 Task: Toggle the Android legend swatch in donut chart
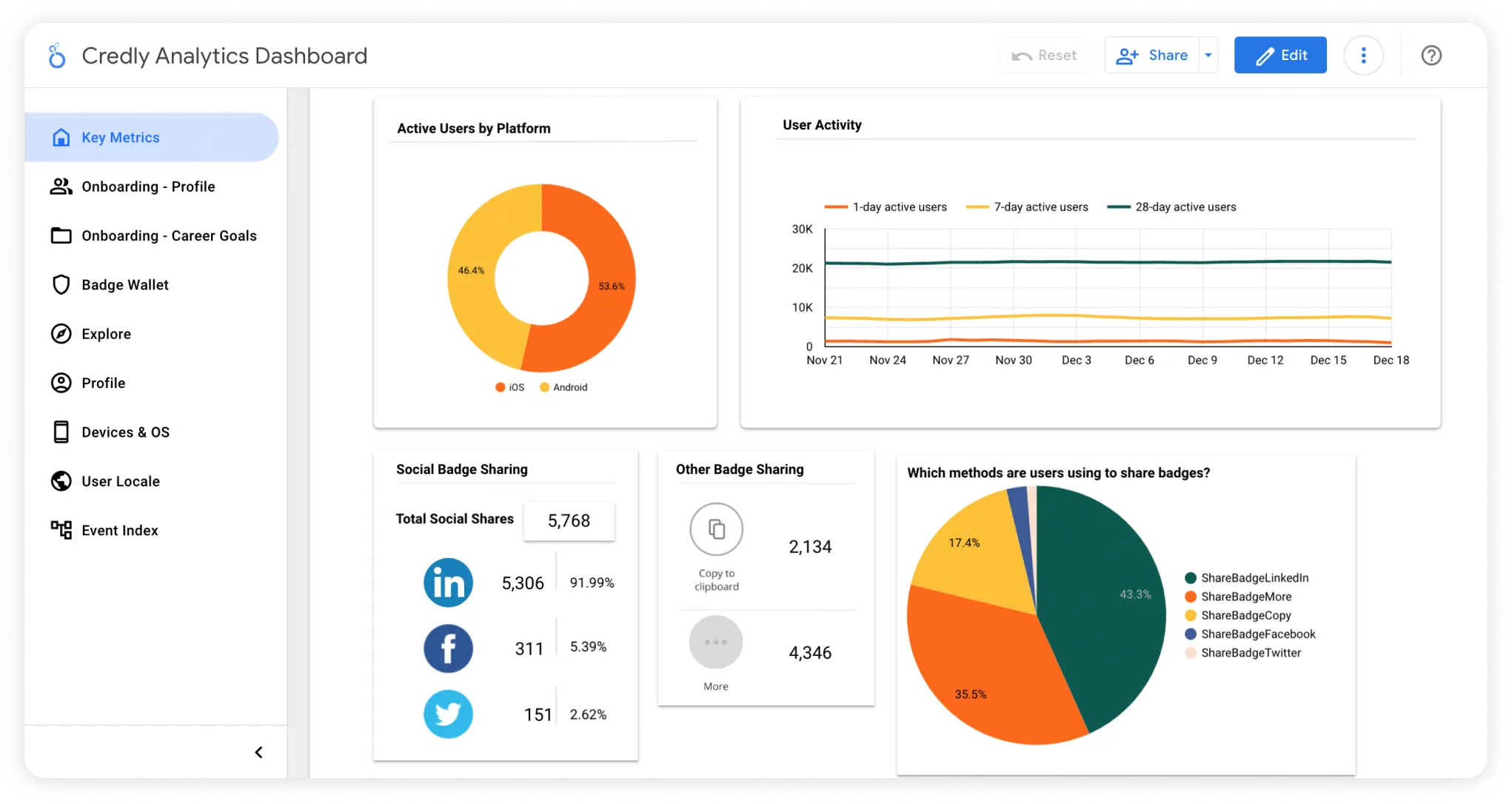click(545, 387)
